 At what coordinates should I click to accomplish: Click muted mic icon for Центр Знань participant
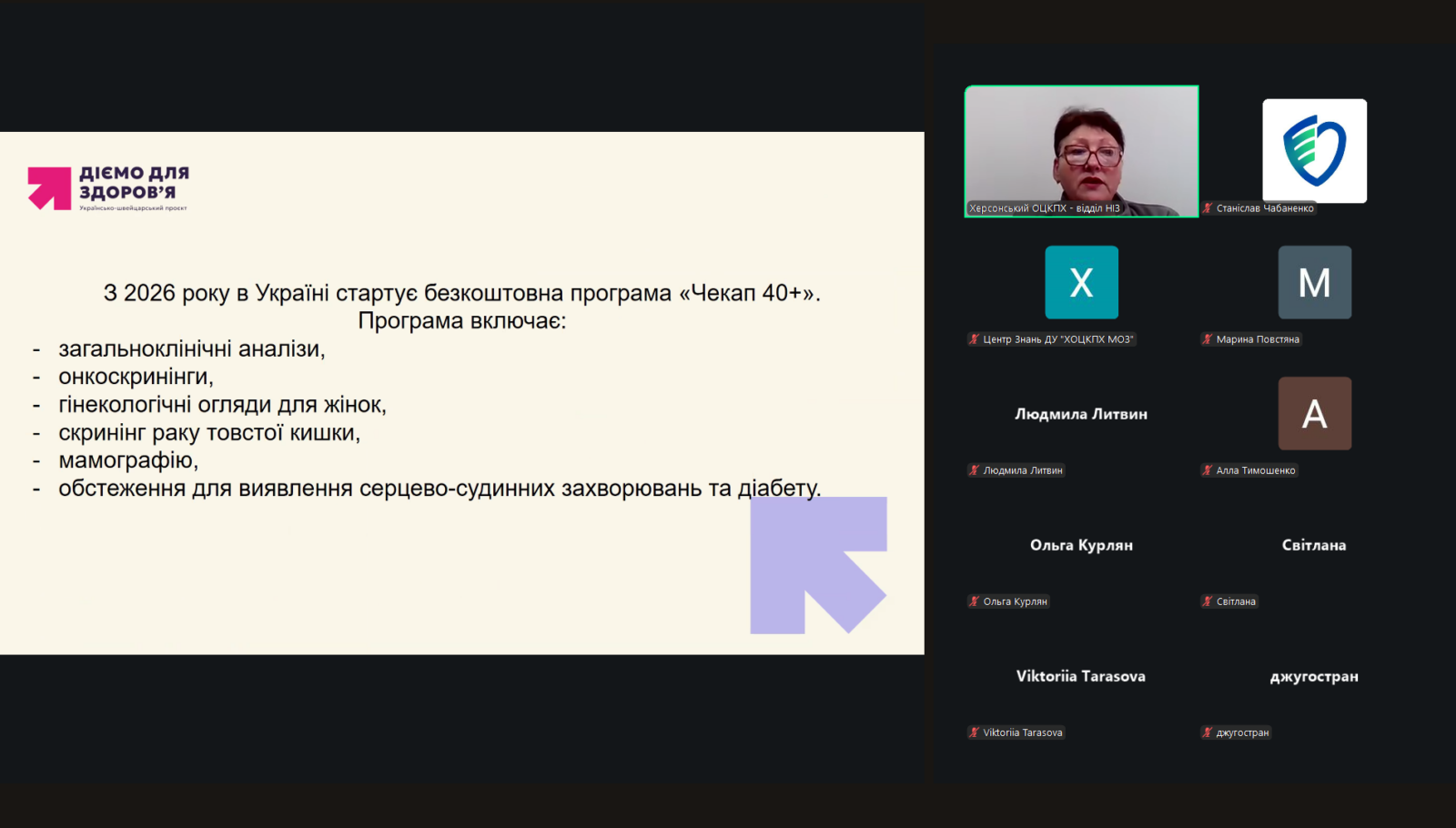974,339
